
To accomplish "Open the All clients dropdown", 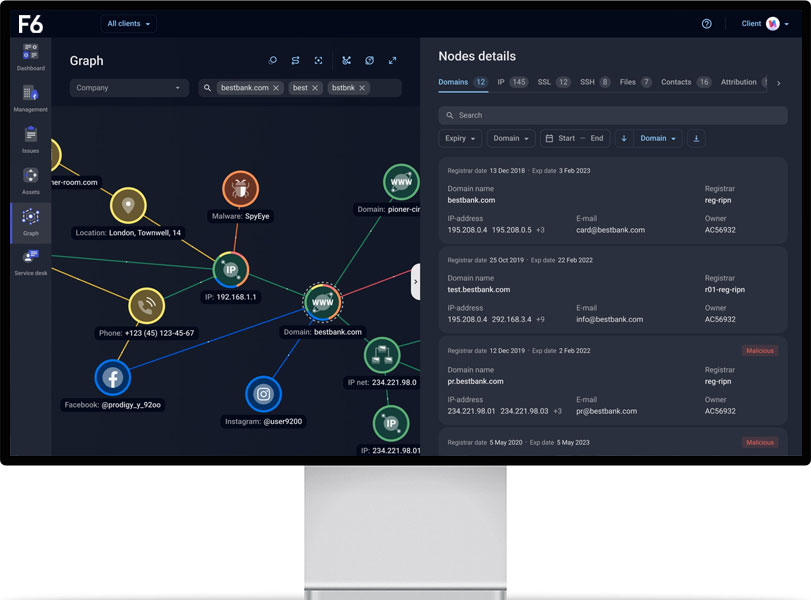I will 128,24.
